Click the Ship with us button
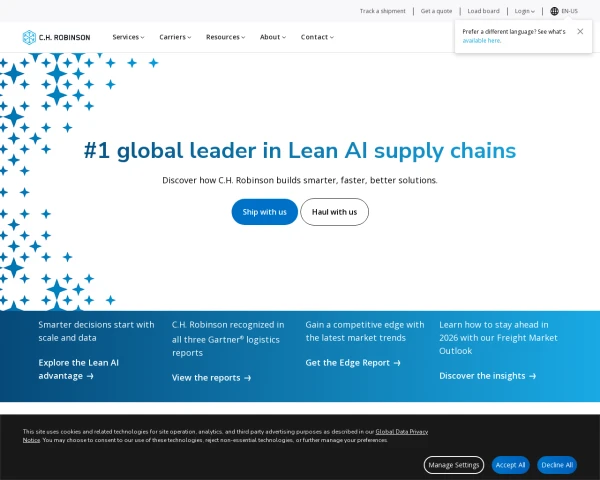This screenshot has width=600, height=480. click(x=264, y=212)
